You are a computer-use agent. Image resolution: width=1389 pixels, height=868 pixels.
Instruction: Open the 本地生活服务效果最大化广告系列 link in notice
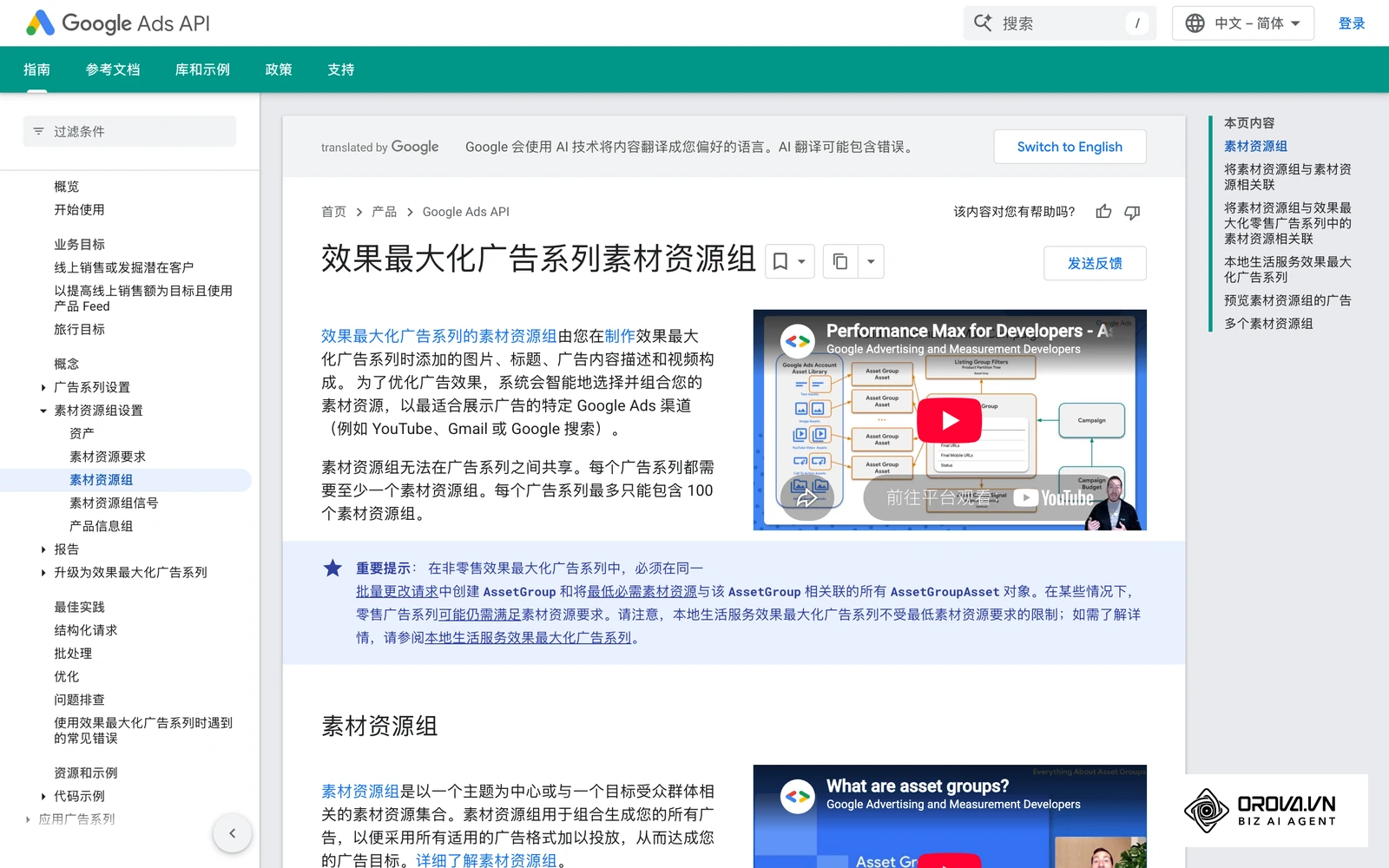528,638
